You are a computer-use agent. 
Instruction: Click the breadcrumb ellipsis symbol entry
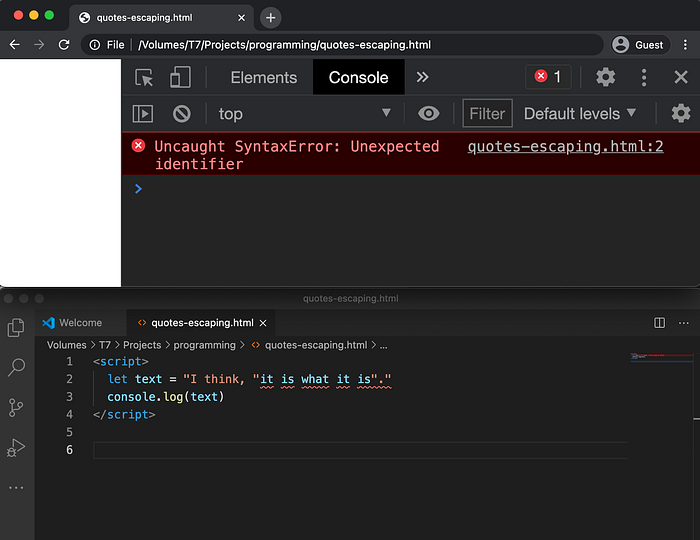coord(383,346)
